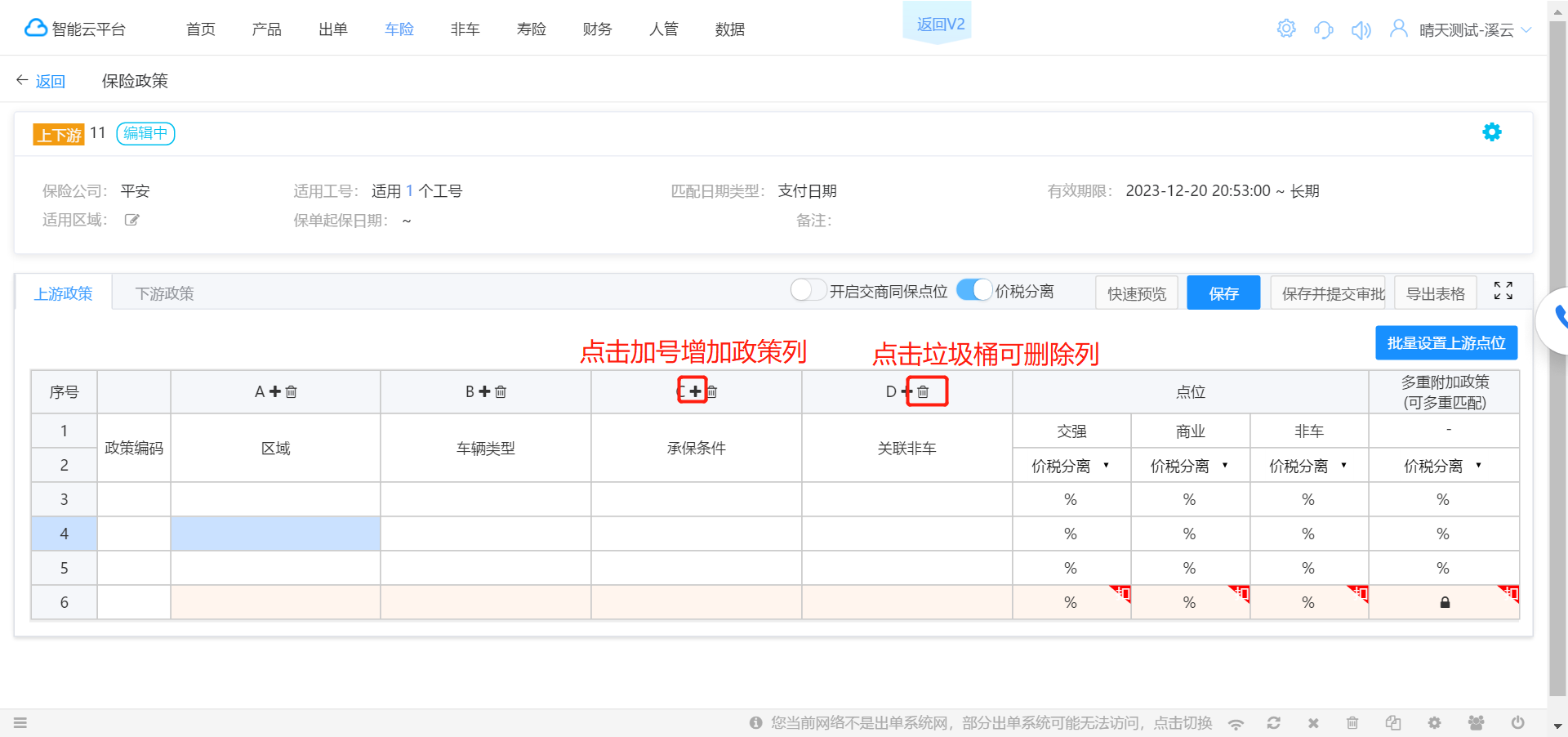Image resolution: width=1568 pixels, height=737 pixels.
Task: Click 导出表格 button
Action: 1436,293
